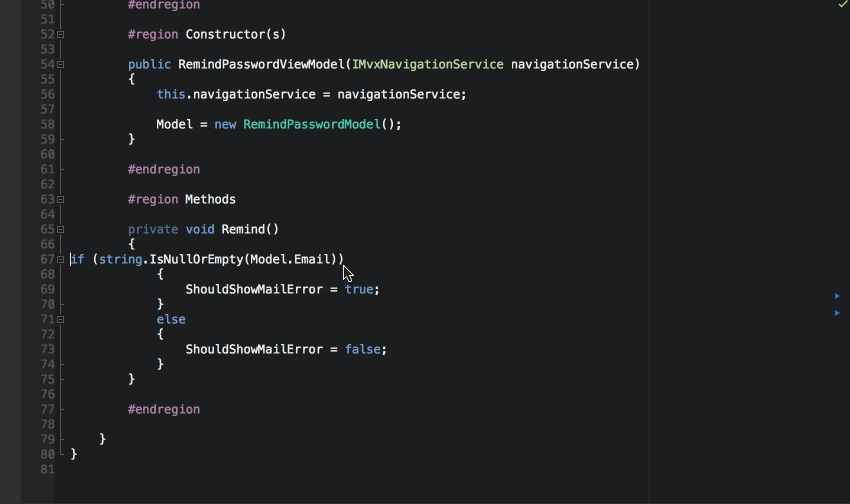Screen dimensions: 850x504
Task: Click the closing brace on line 59
Action: coord(131,139)
